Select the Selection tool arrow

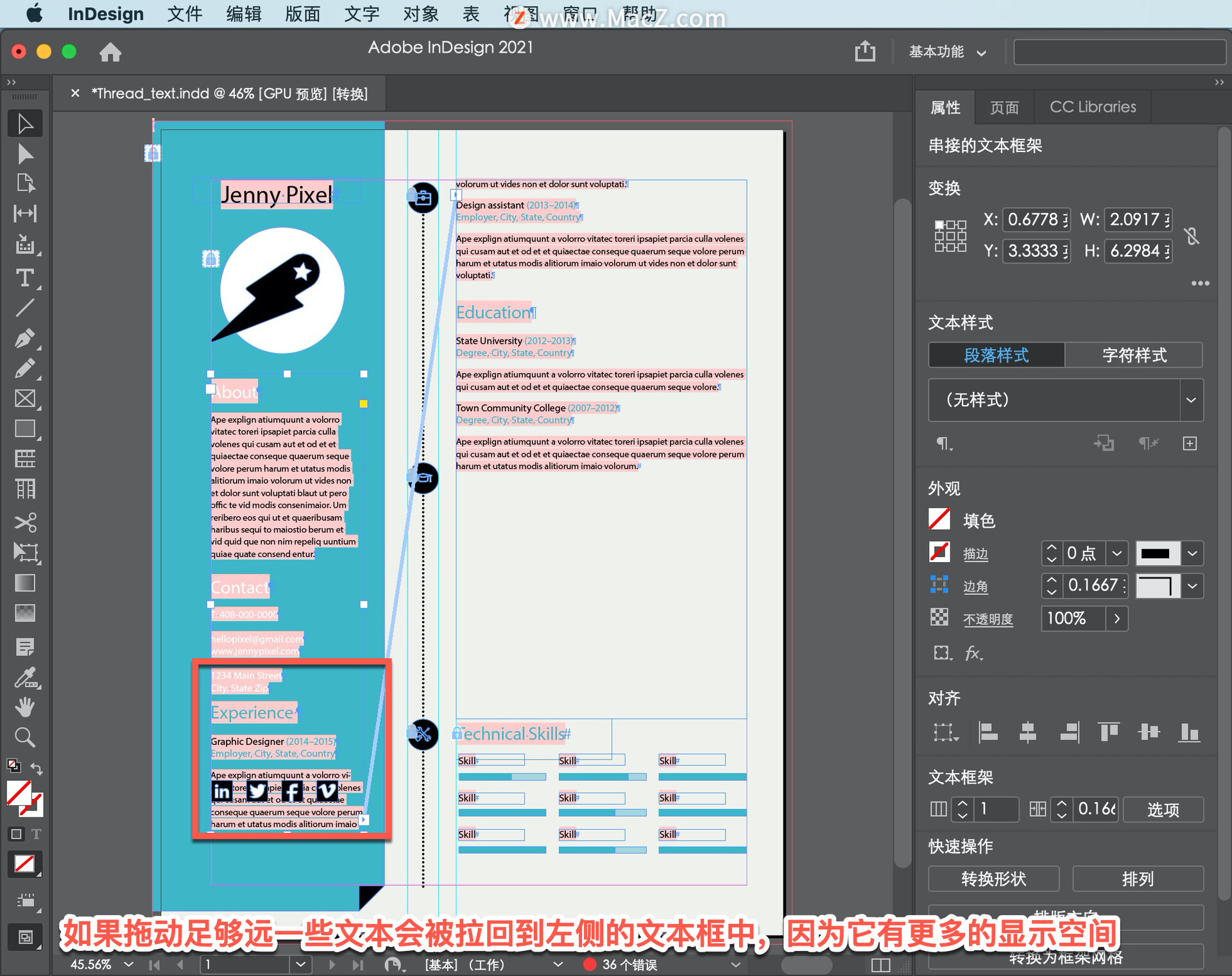tap(25, 123)
